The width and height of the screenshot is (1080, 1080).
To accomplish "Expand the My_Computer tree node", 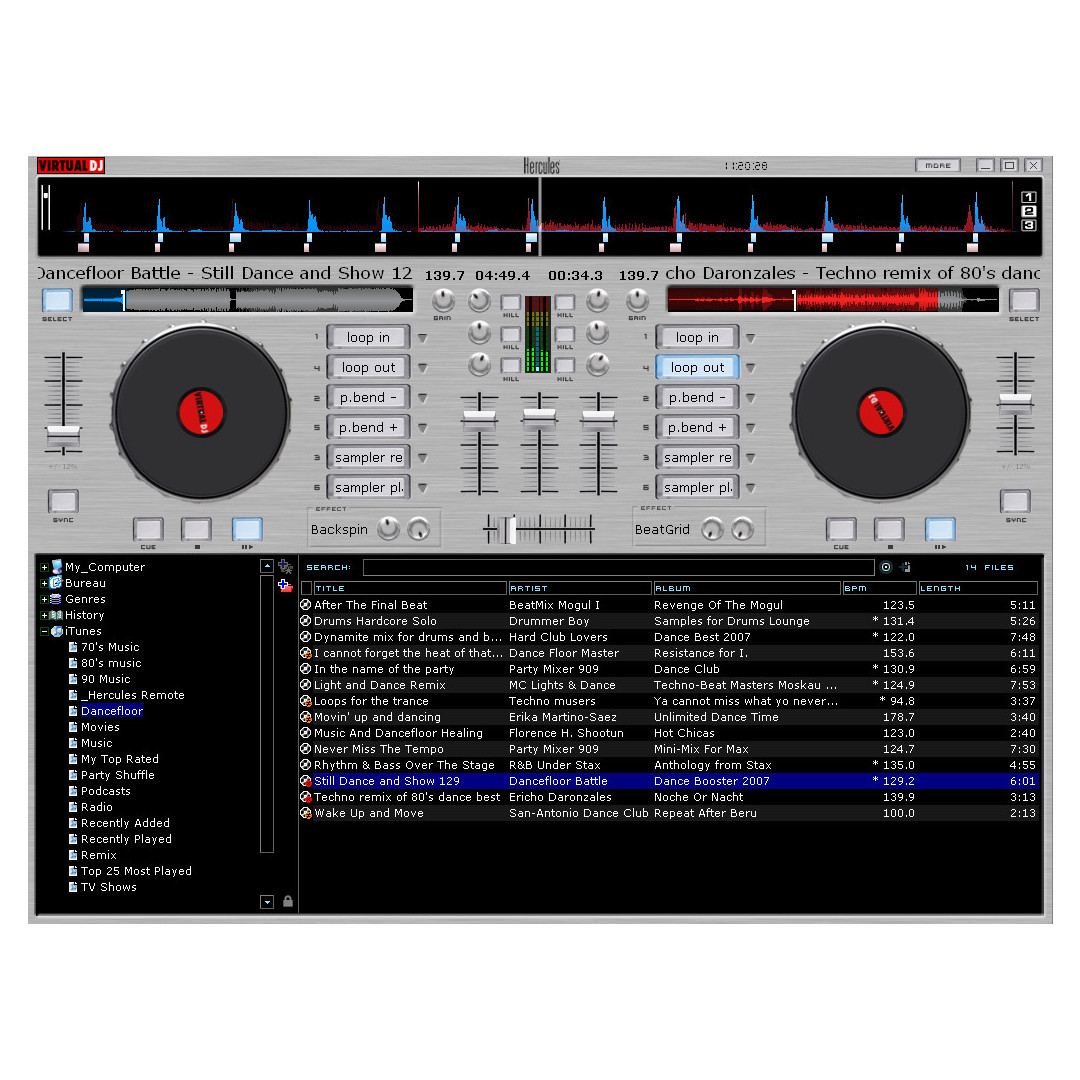I will click(x=44, y=567).
